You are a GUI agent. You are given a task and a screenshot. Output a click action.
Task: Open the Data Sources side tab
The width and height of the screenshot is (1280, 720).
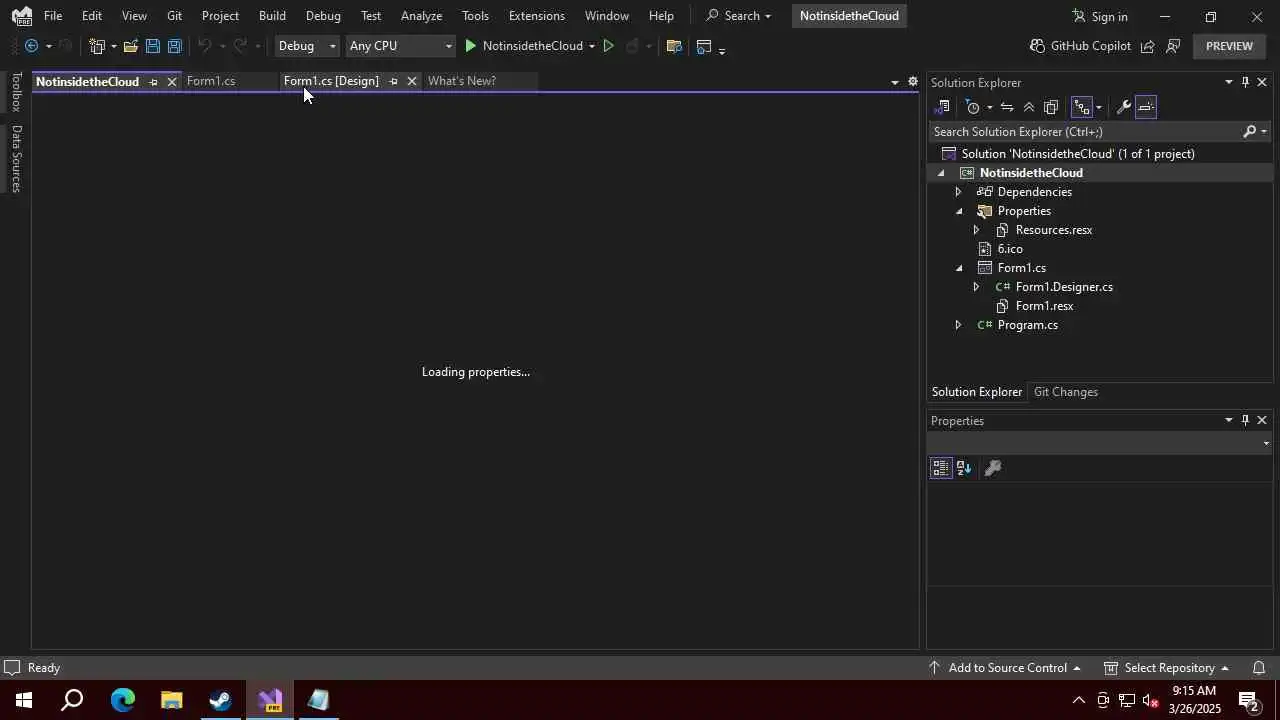pos(16,158)
